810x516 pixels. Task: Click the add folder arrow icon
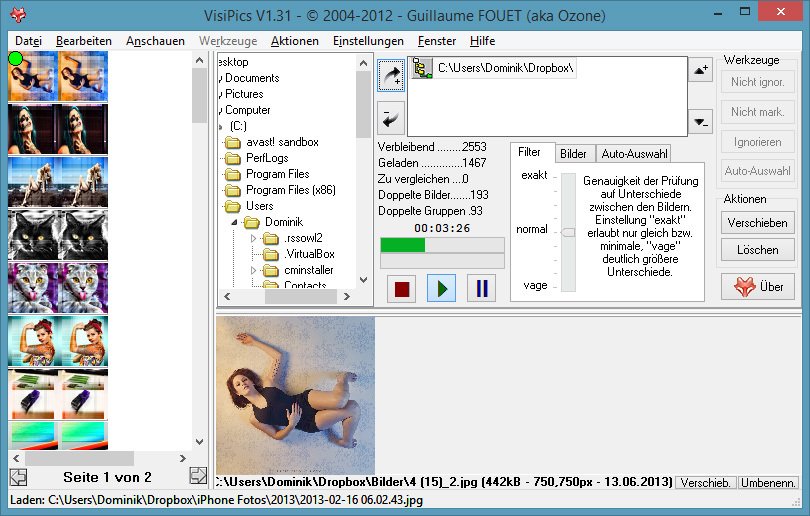391,76
